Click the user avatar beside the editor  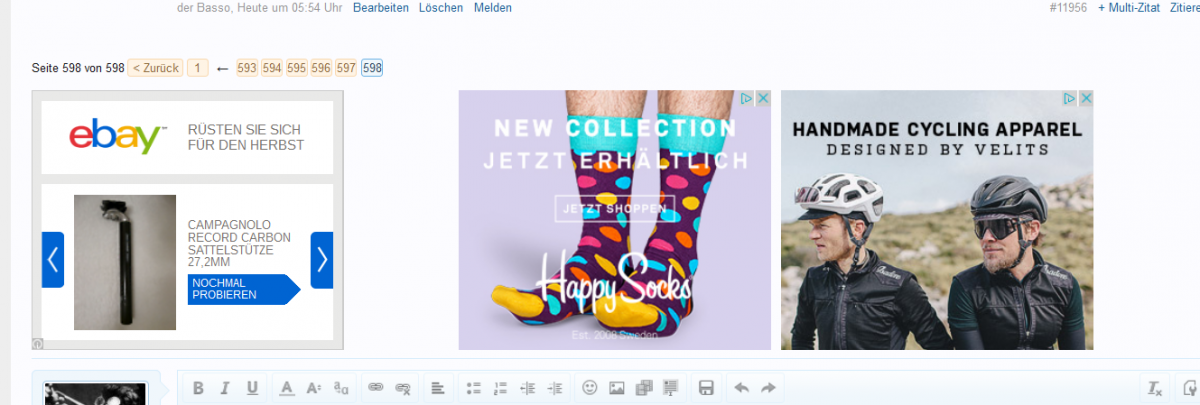[96, 394]
